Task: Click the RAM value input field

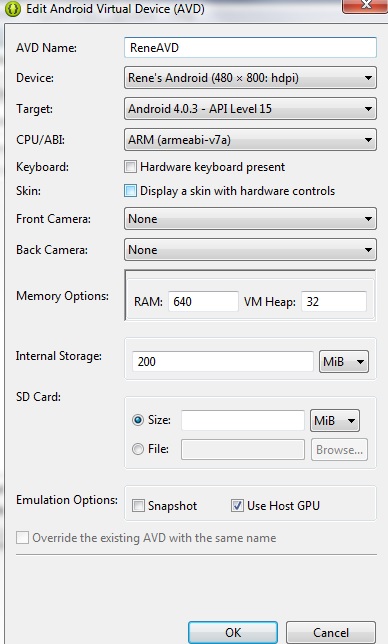Action: [x=203, y=301]
